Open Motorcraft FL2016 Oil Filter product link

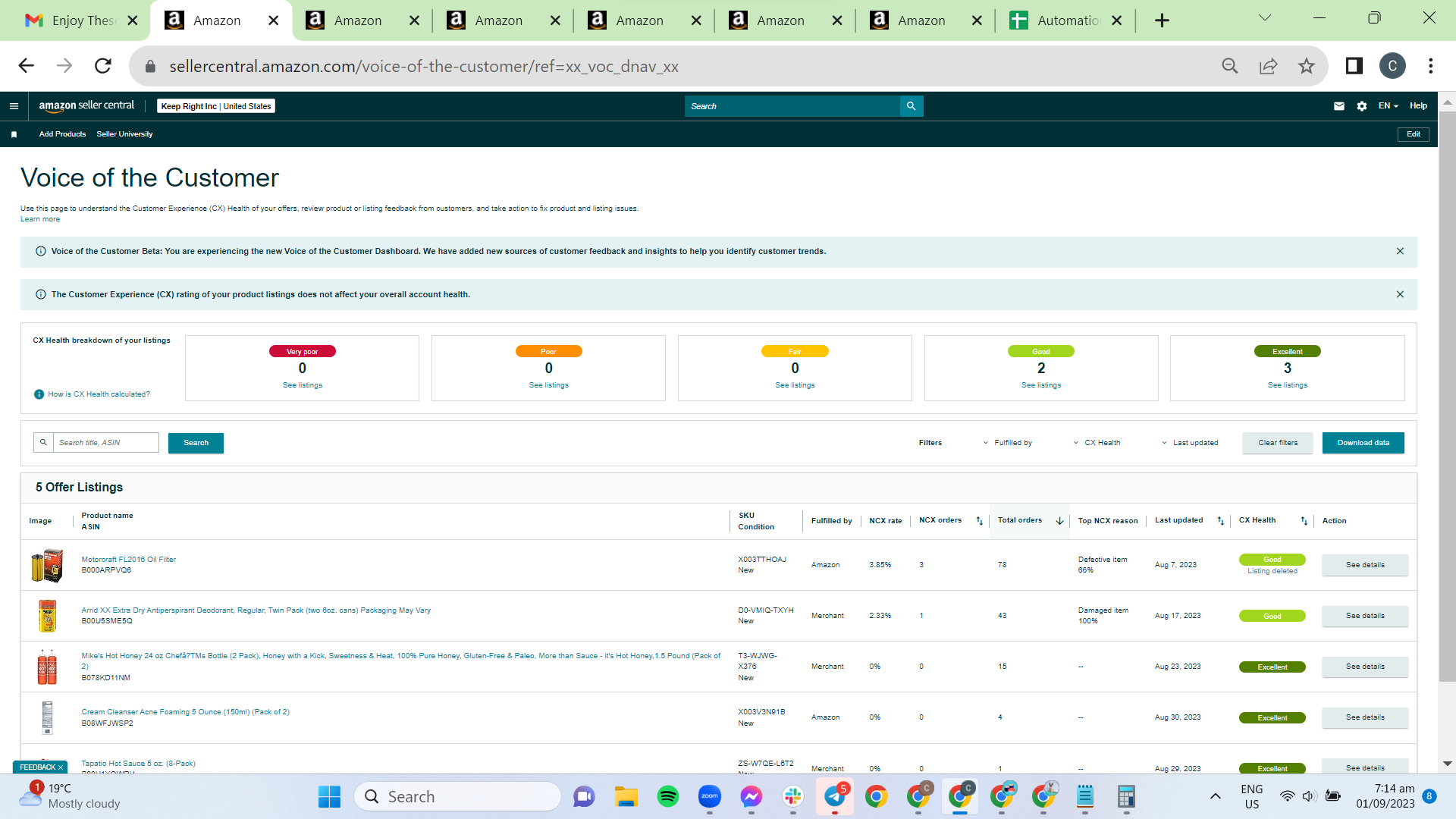[x=129, y=560]
